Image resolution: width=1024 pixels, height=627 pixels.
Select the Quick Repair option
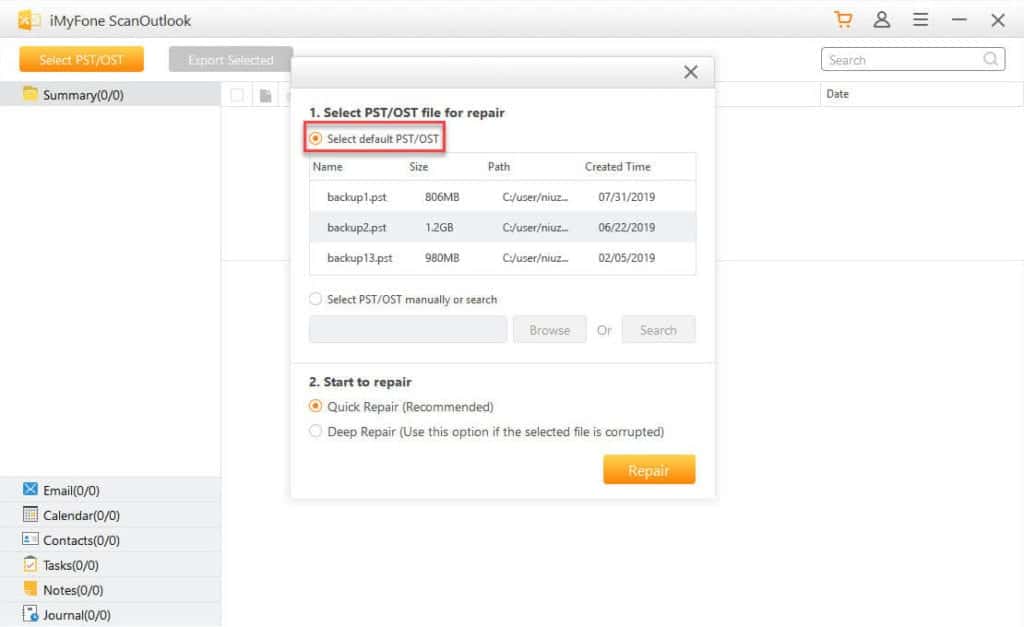(316, 407)
